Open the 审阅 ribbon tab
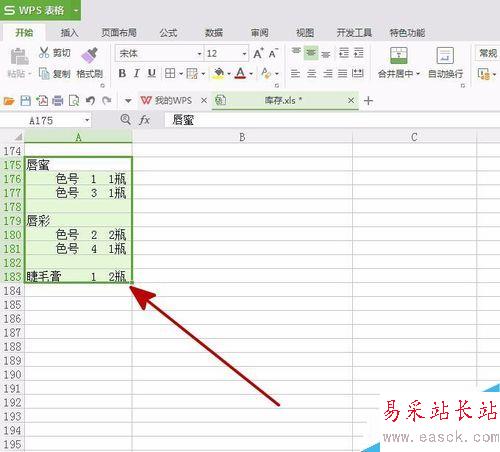The width and height of the screenshot is (500, 452). (259, 33)
